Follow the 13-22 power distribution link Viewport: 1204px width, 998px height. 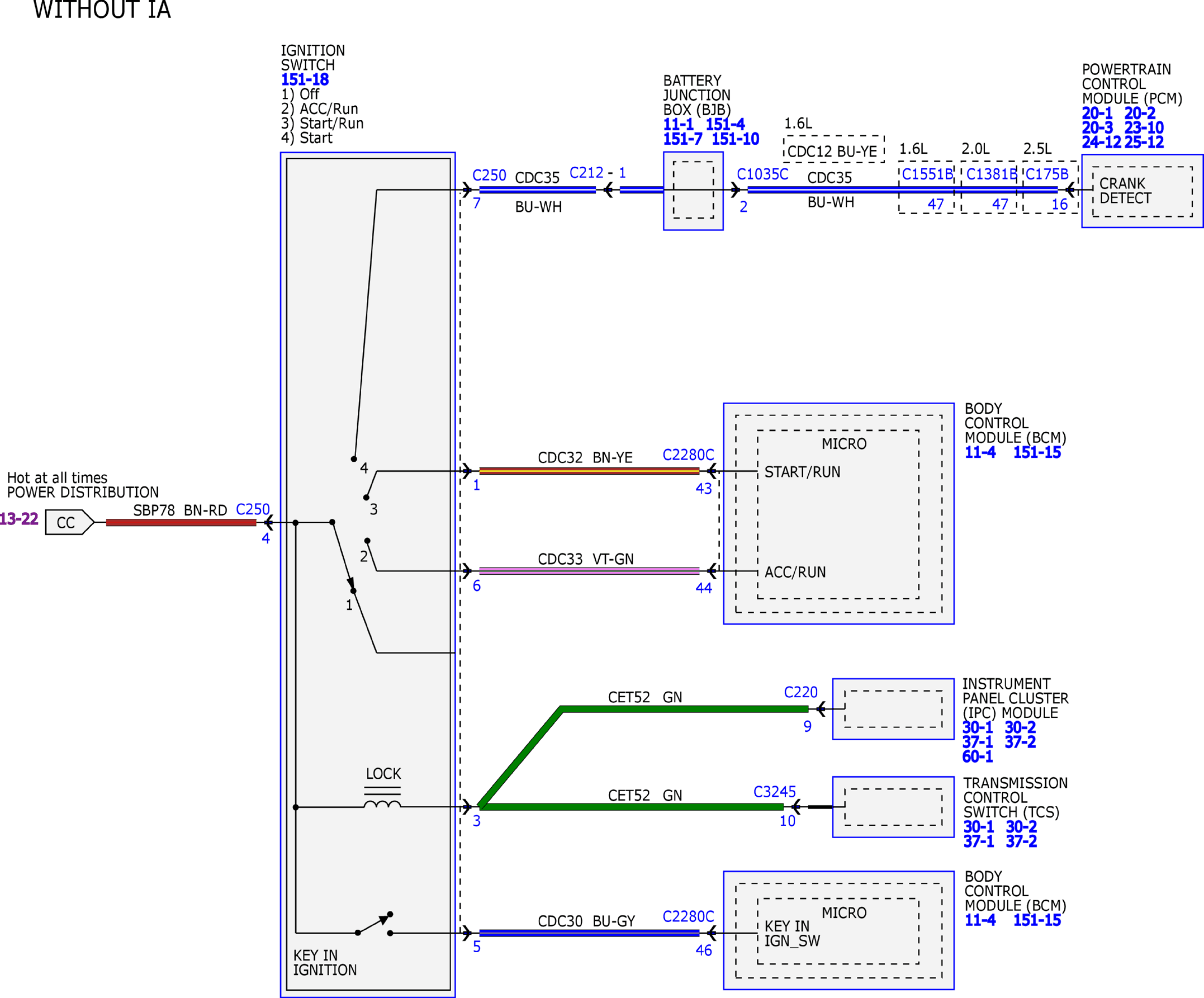point(18,519)
